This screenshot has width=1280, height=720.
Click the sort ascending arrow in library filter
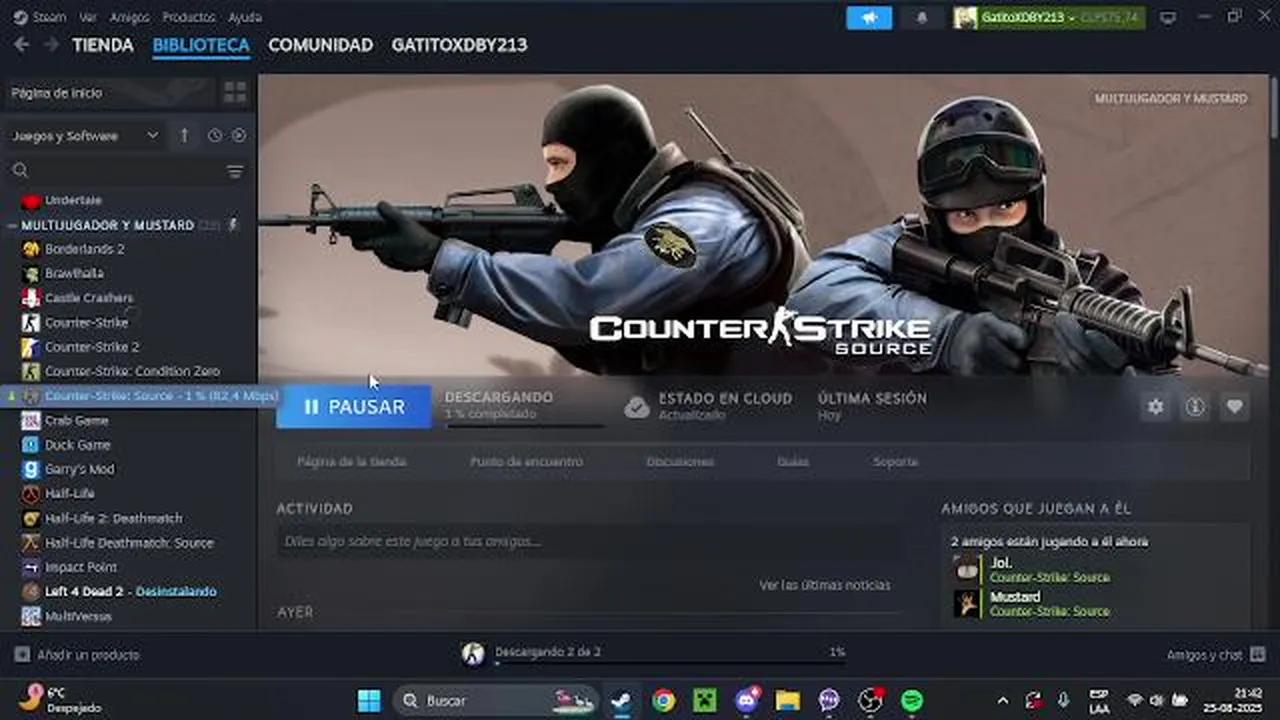184,135
